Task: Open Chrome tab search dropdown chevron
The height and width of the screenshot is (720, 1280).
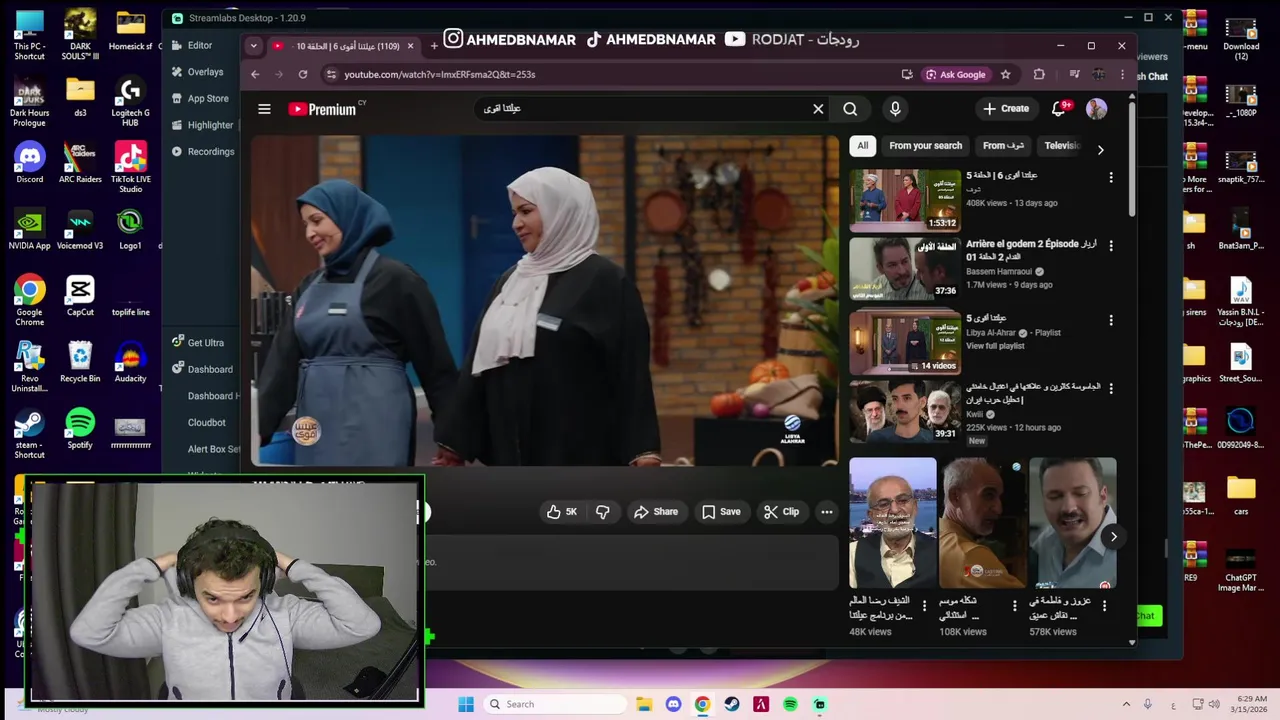Action: point(253,46)
